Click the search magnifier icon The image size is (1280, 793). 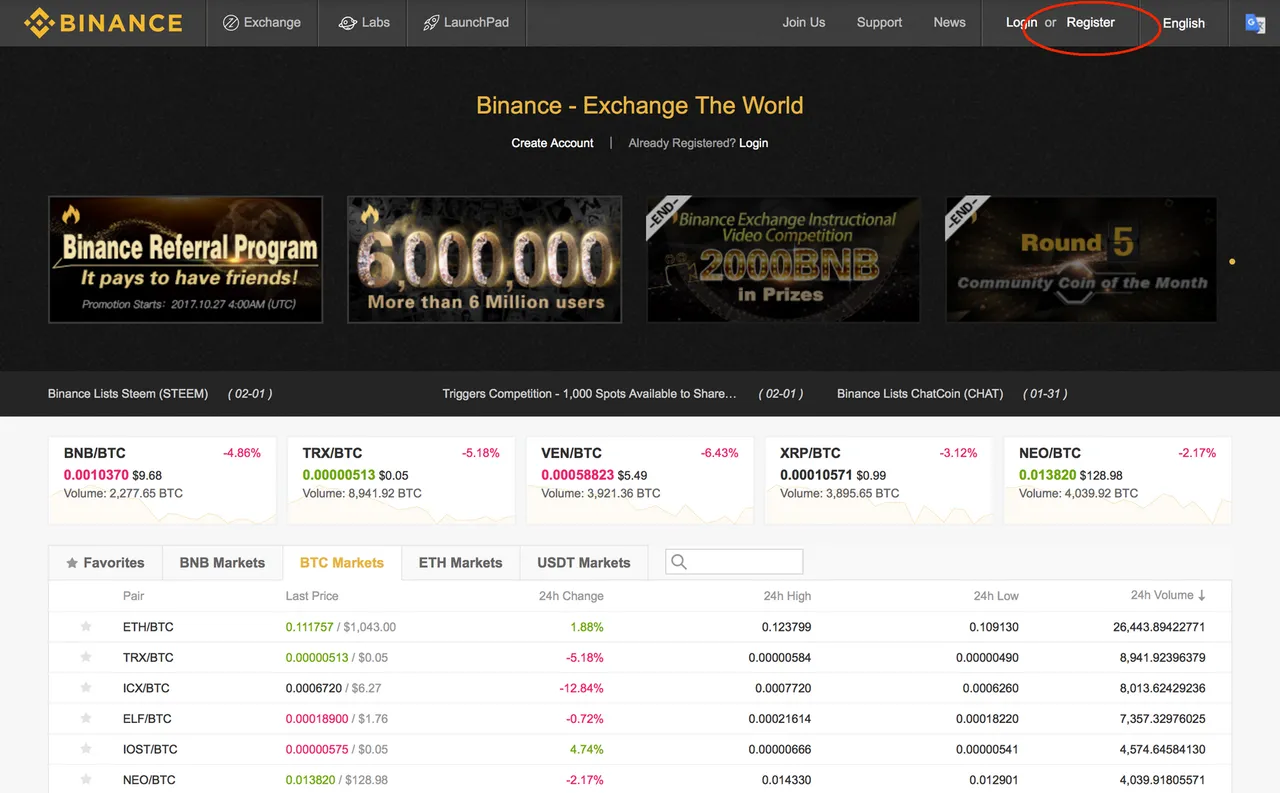click(679, 562)
